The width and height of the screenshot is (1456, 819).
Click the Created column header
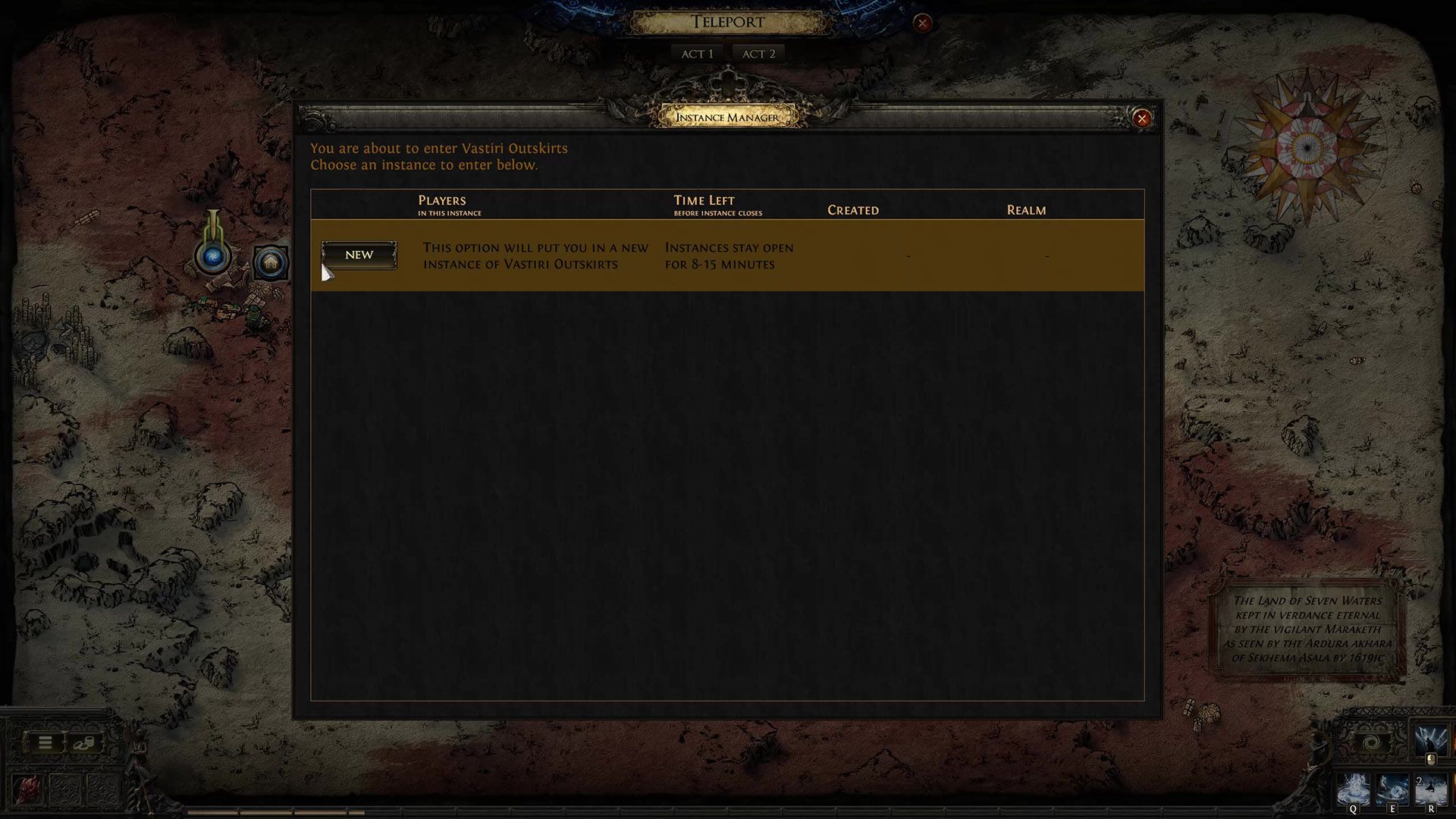[853, 210]
